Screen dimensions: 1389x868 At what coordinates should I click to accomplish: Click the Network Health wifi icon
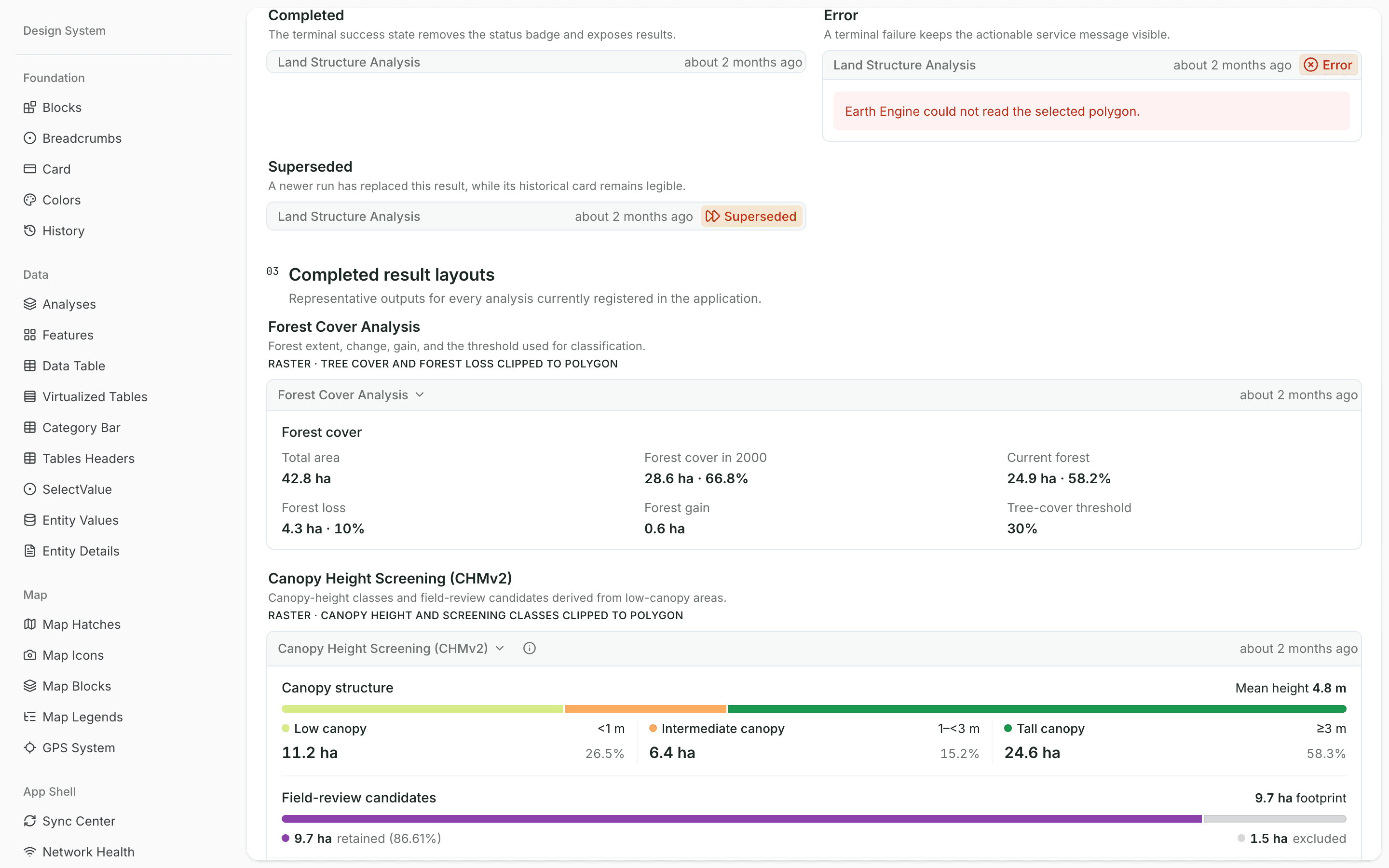pos(30,852)
